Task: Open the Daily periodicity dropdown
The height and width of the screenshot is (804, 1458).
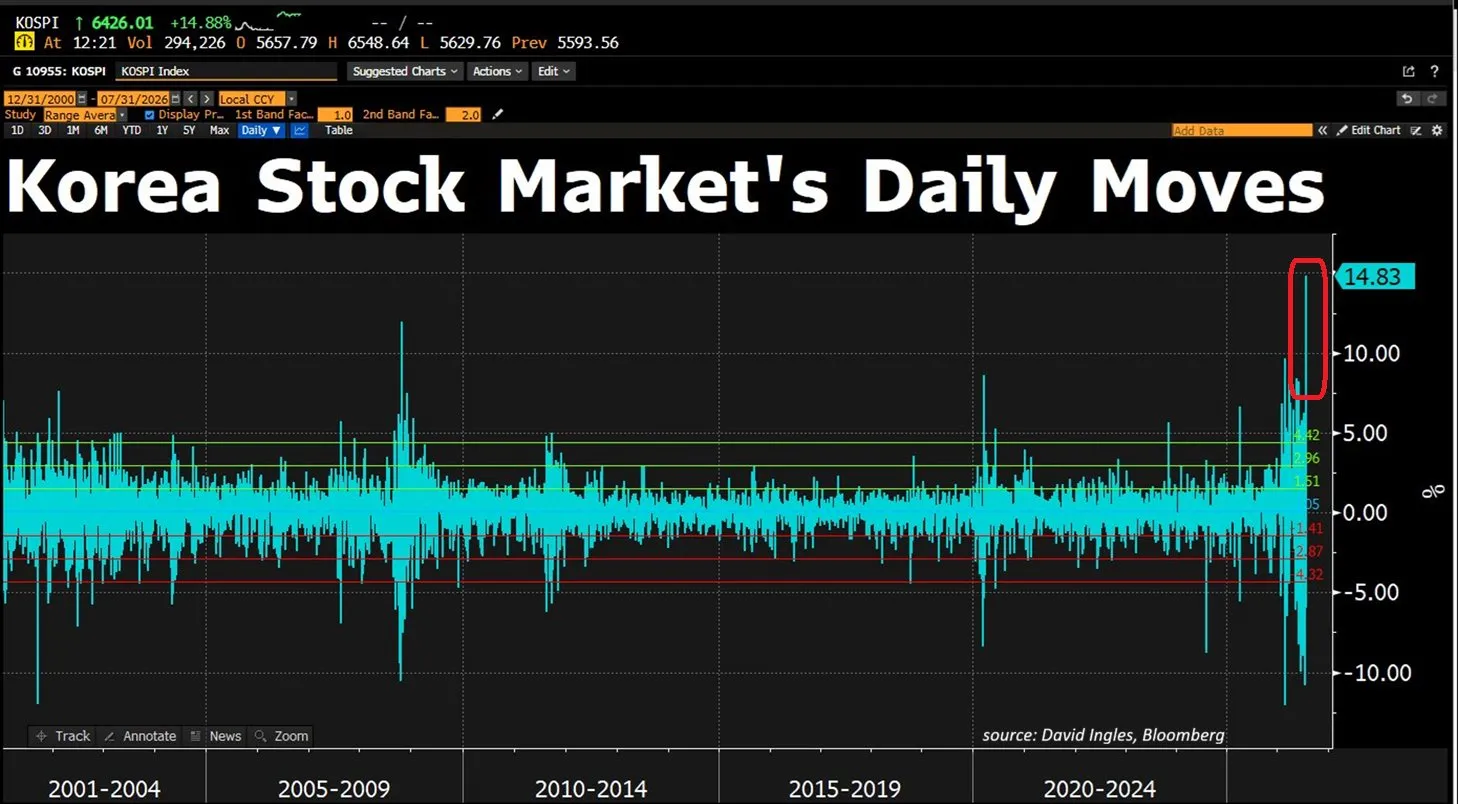Action: click(x=262, y=130)
